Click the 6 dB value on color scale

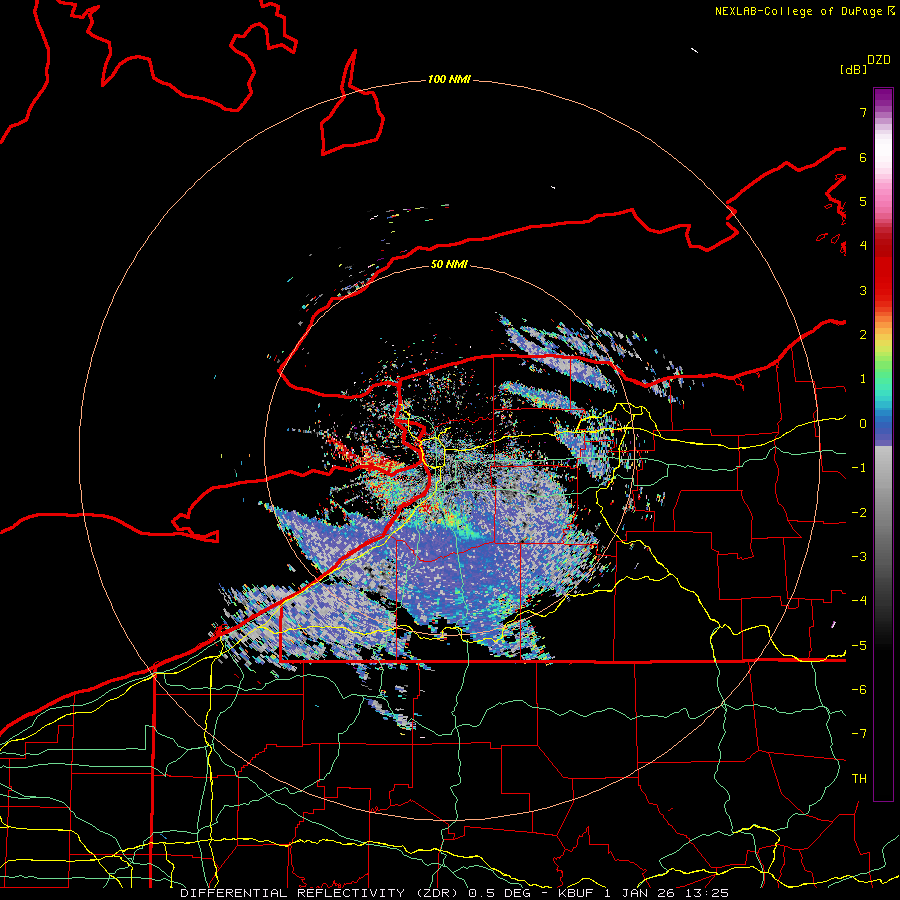(863, 157)
